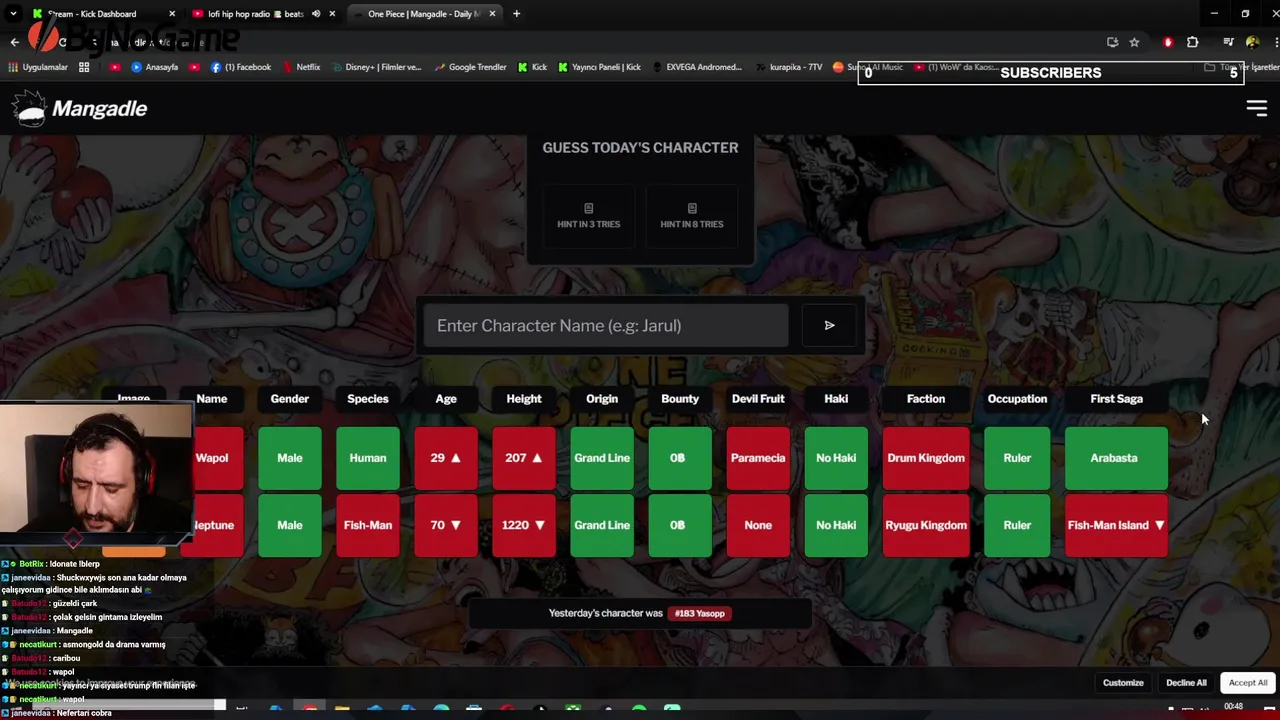Image resolution: width=1280 pixels, height=720 pixels.
Task: Accept all cookies with Accept All
Action: [1247, 683]
